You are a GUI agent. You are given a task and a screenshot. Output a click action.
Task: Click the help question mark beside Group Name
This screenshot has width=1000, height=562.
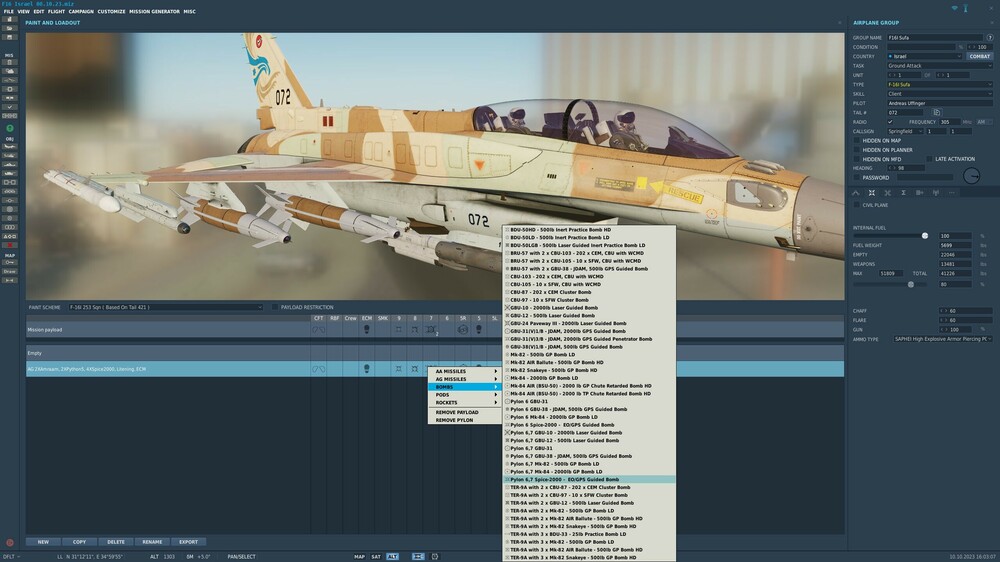pyautogui.click(x=990, y=38)
